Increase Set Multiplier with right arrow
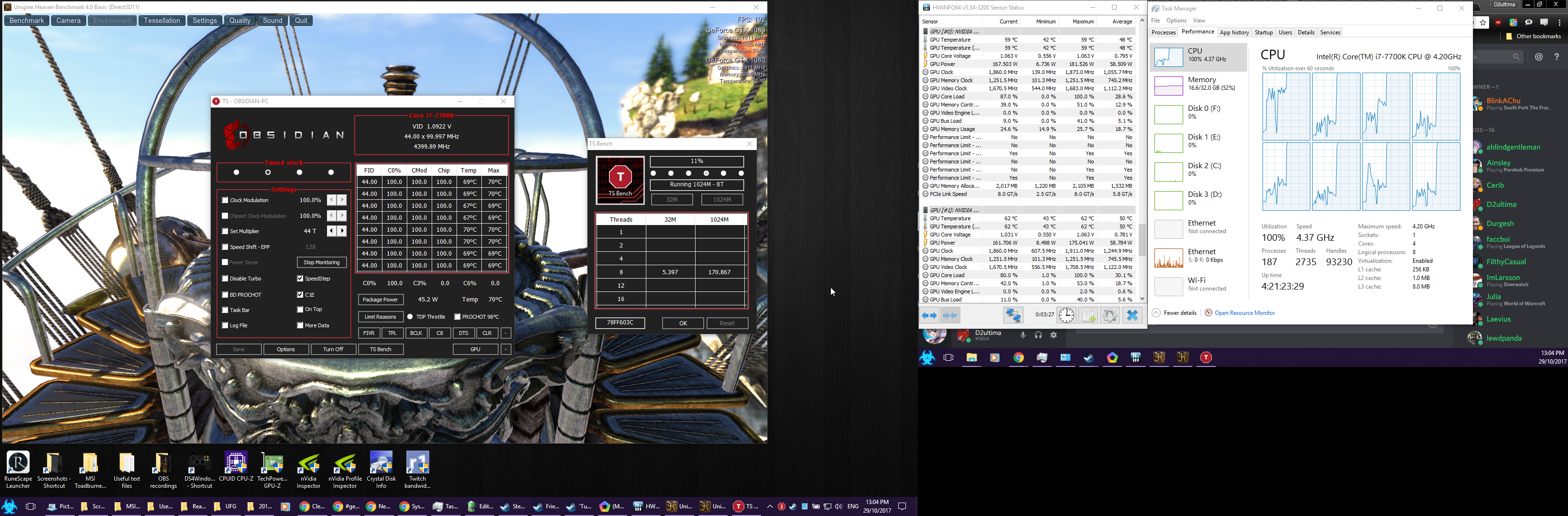 pos(342,231)
